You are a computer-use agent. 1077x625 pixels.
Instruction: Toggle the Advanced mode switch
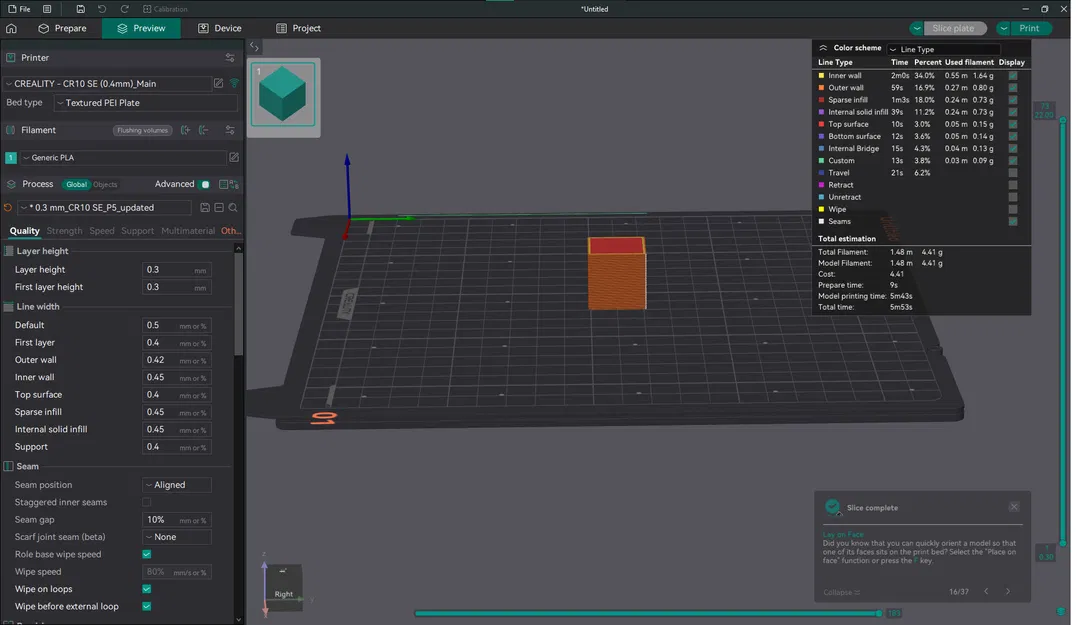point(204,184)
